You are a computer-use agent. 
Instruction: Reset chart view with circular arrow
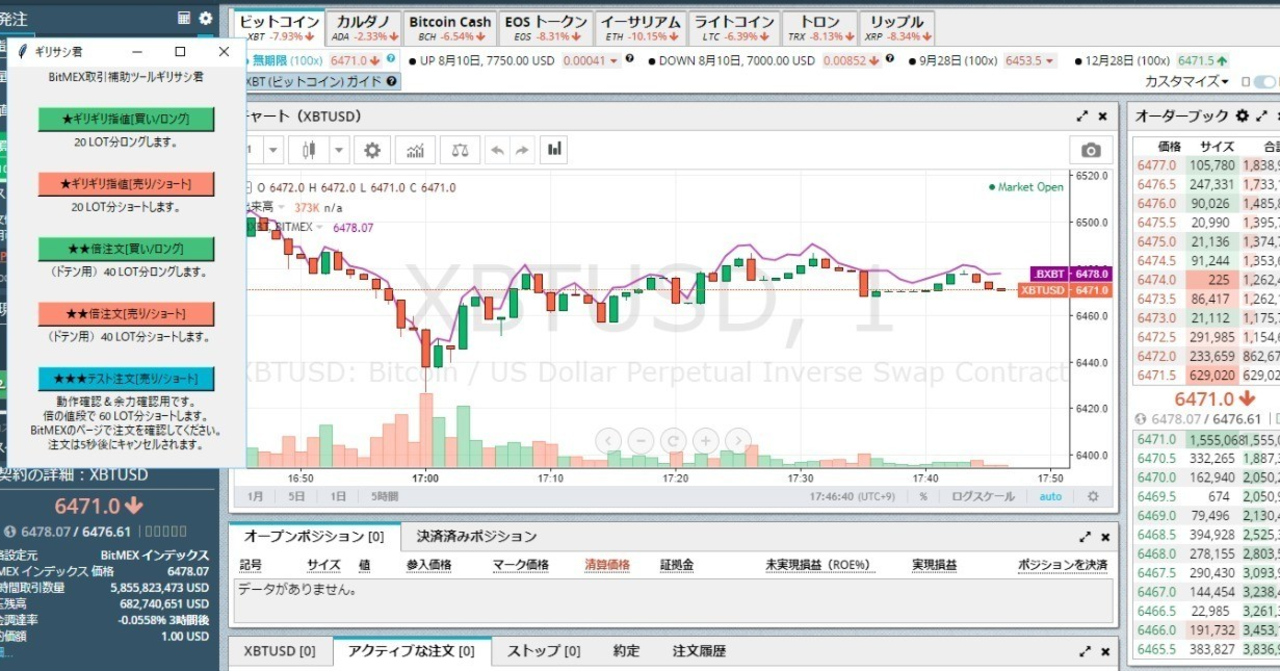tap(674, 440)
